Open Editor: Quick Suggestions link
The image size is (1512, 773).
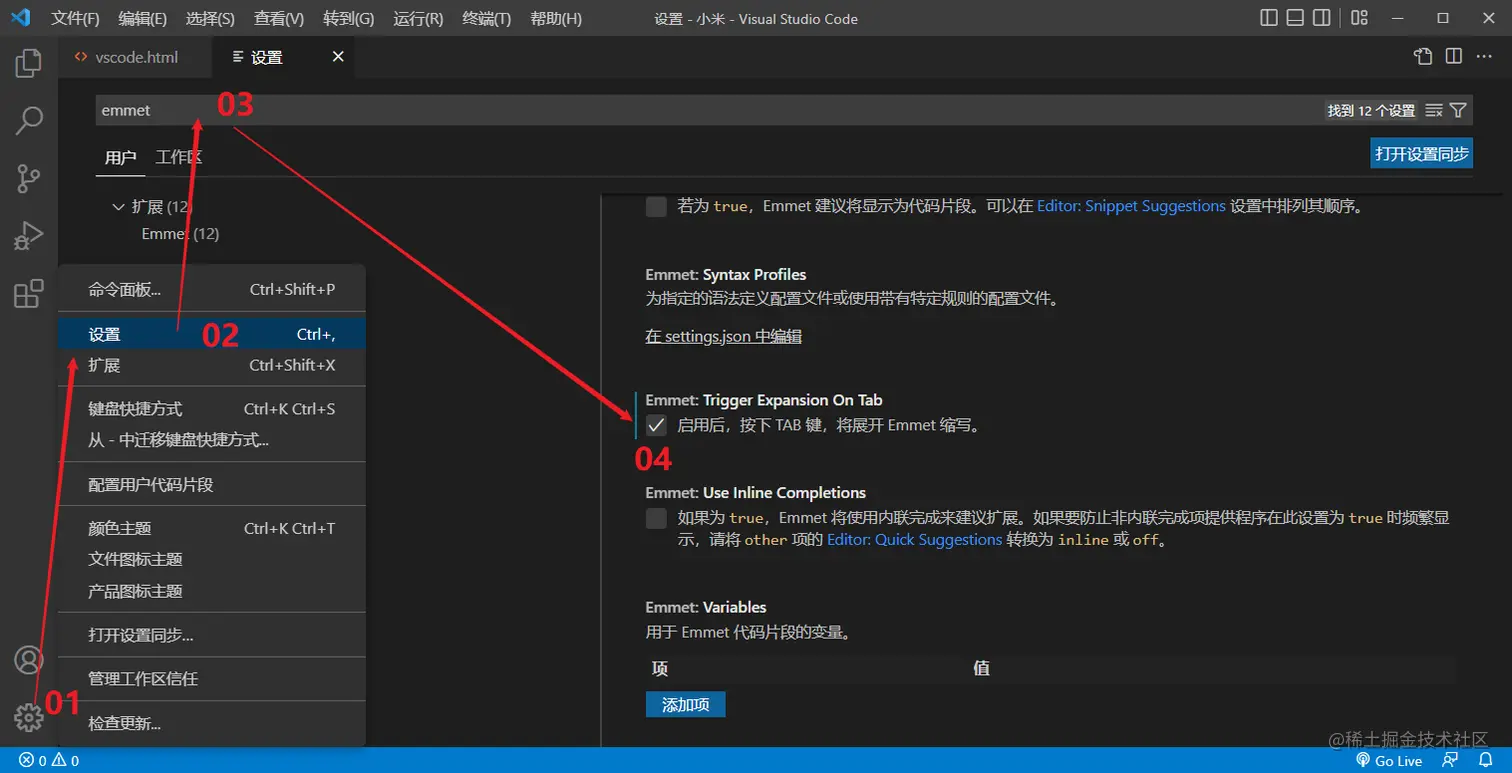(x=914, y=540)
